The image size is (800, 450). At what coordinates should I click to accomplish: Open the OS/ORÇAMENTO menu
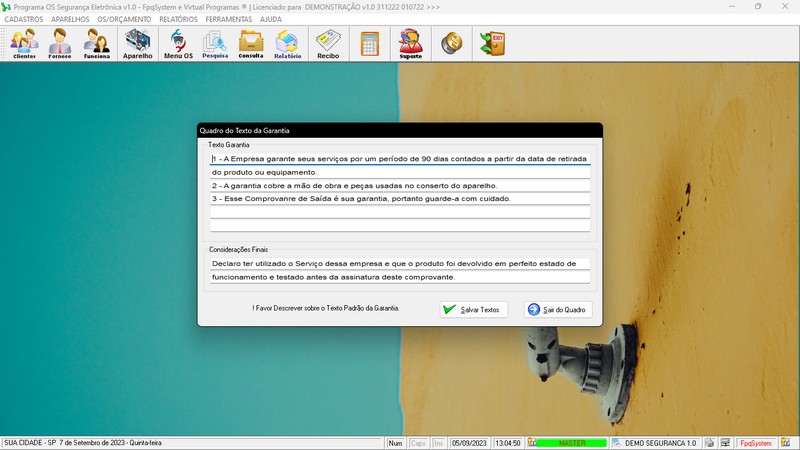[x=124, y=19]
